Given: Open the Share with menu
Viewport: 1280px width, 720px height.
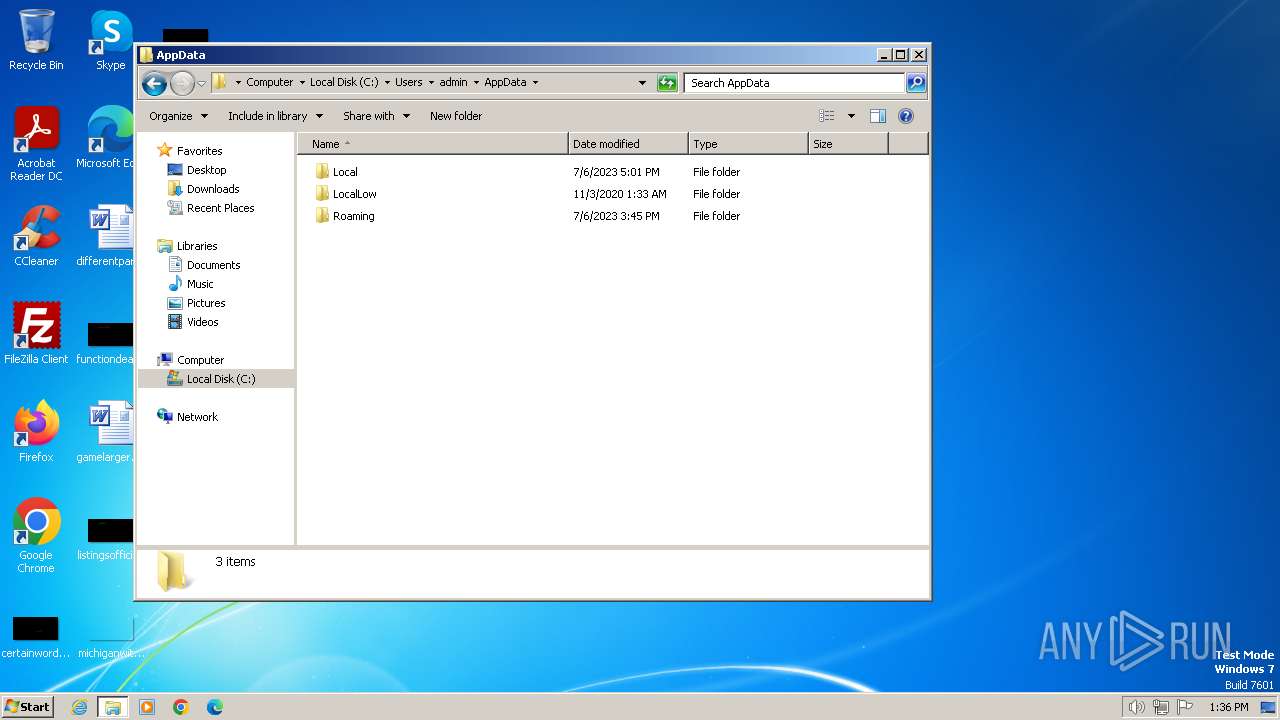Looking at the screenshot, I should pyautogui.click(x=376, y=116).
